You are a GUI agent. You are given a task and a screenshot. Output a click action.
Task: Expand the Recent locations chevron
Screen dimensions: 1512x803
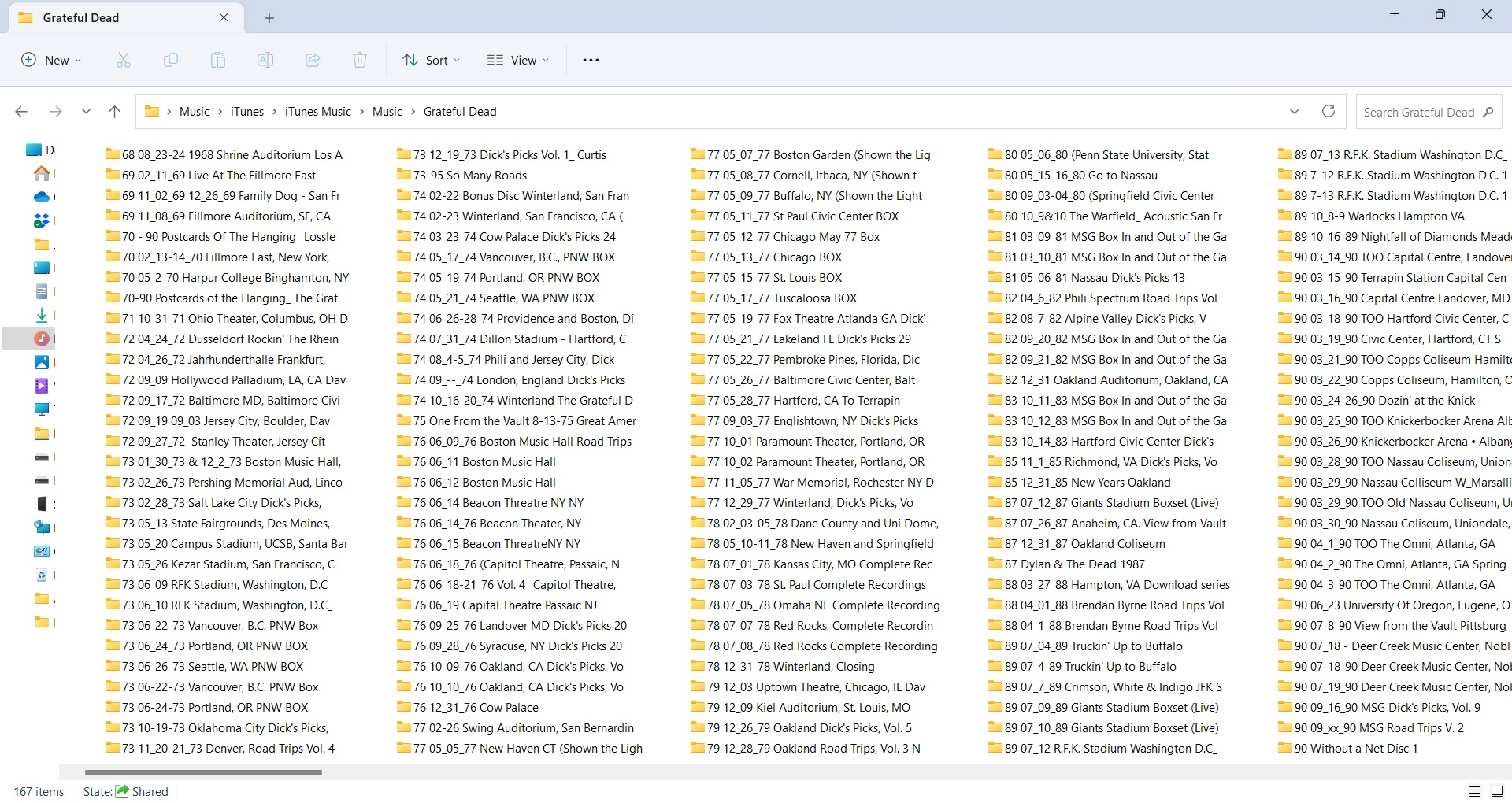click(x=86, y=112)
